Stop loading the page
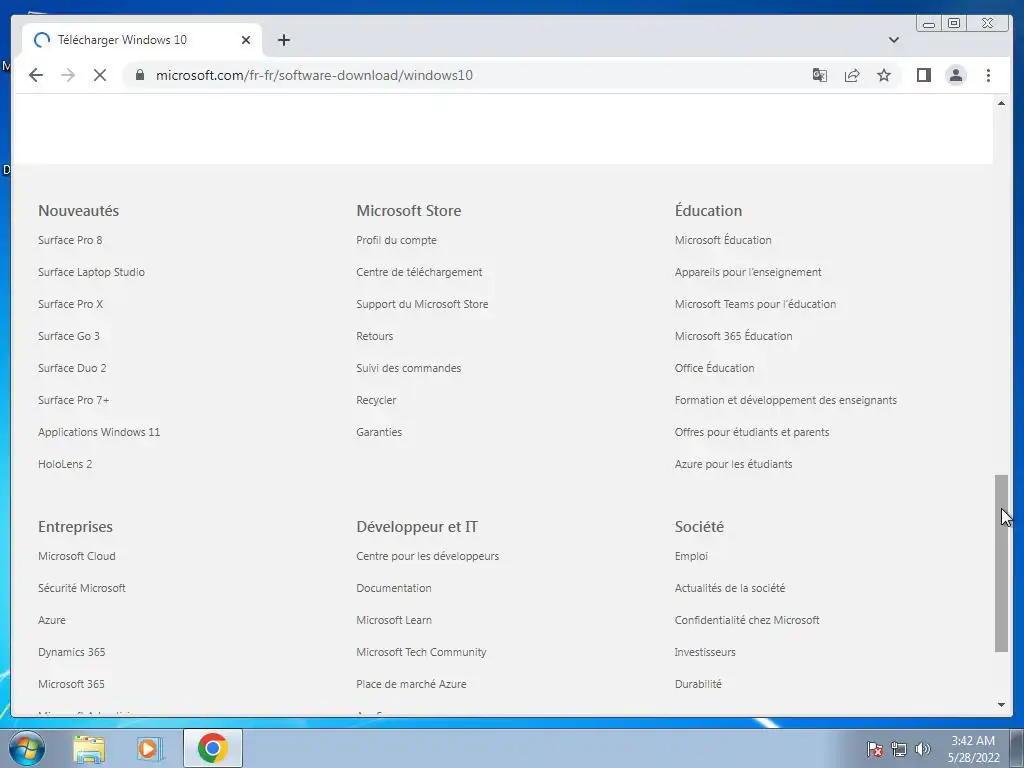This screenshot has width=1024, height=768. point(100,75)
